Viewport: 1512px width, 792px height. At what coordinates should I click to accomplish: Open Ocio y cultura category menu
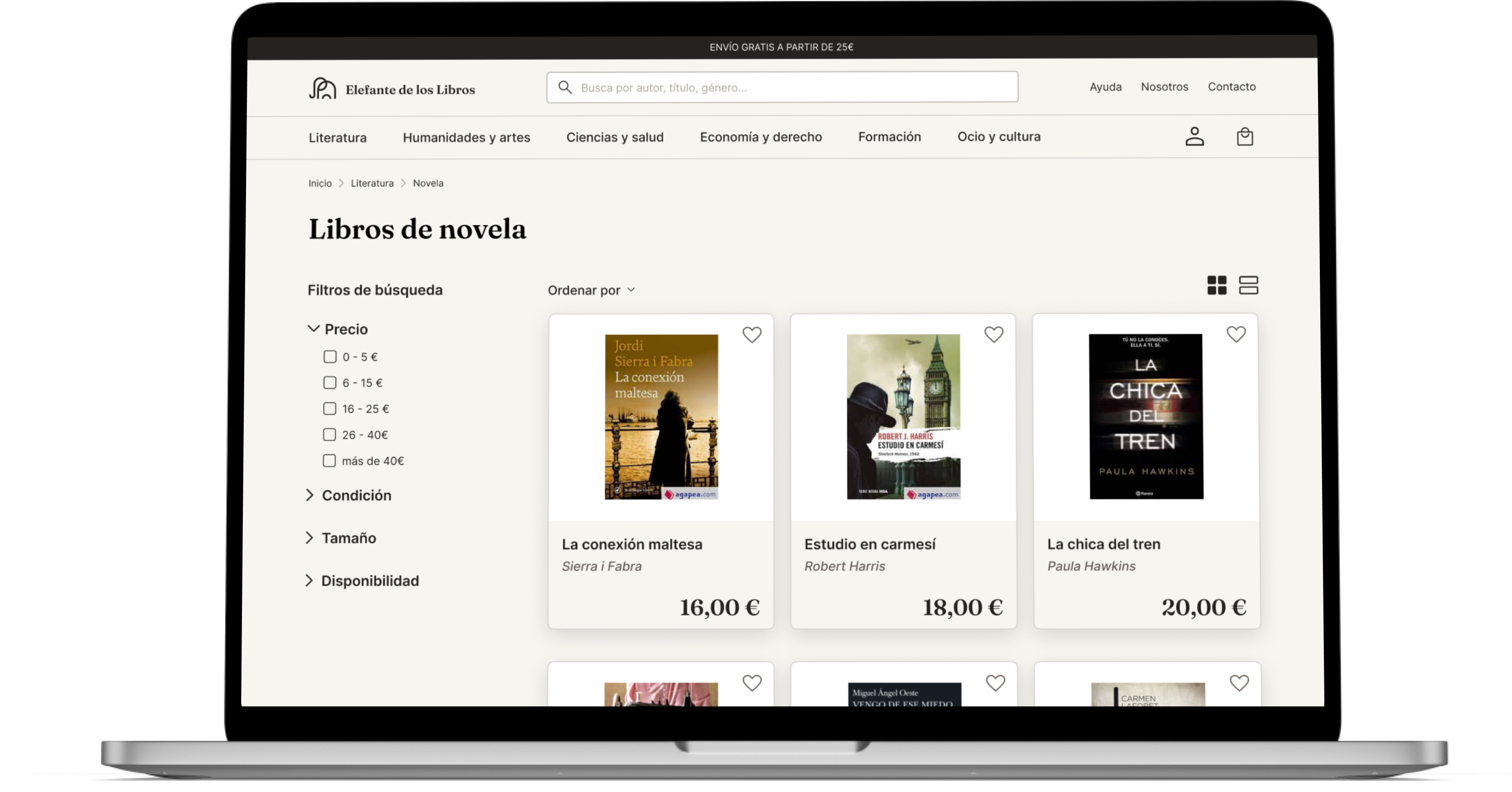pyautogui.click(x=998, y=136)
